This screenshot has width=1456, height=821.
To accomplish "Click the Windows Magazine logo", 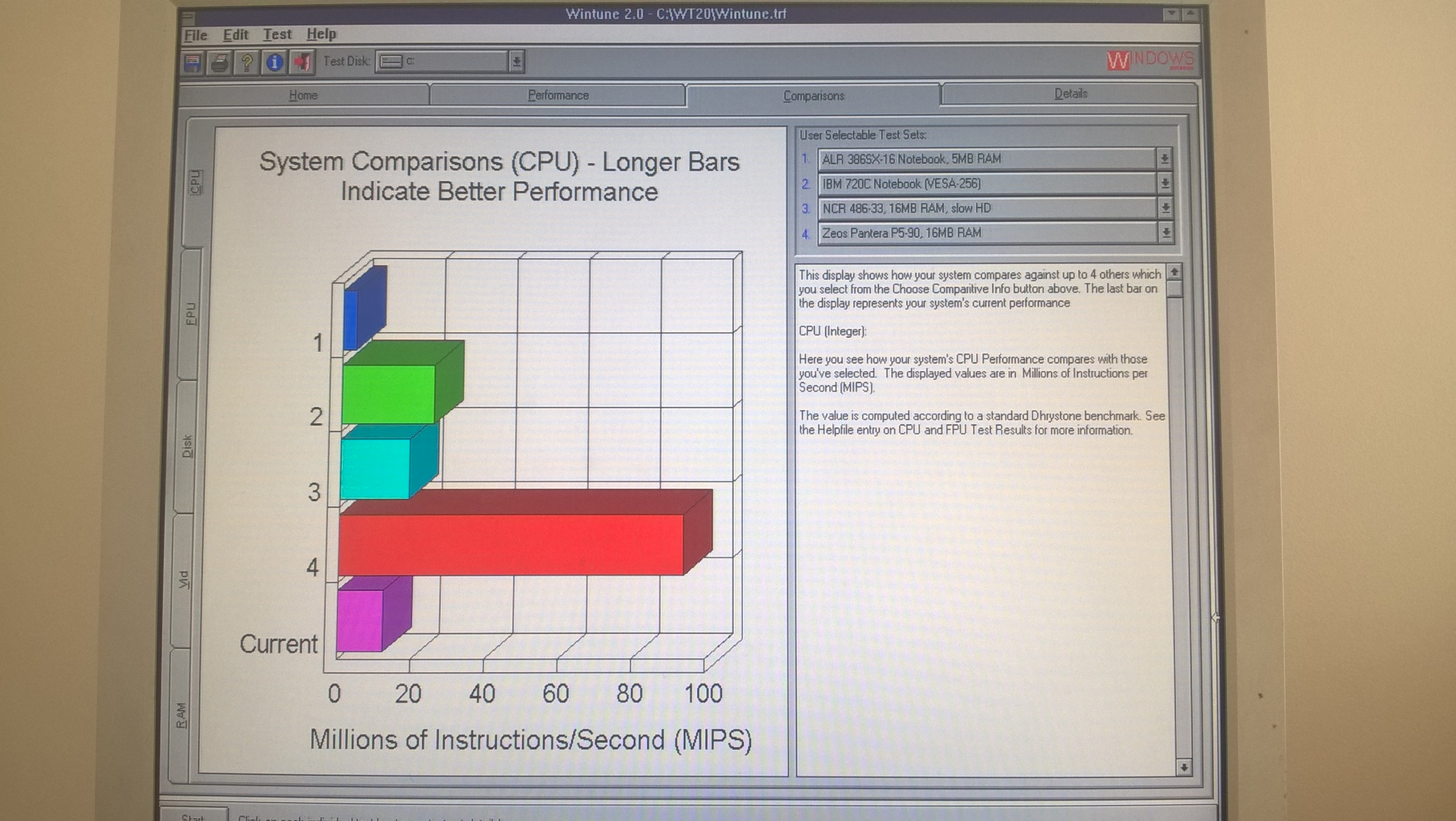I will 1150,60.
